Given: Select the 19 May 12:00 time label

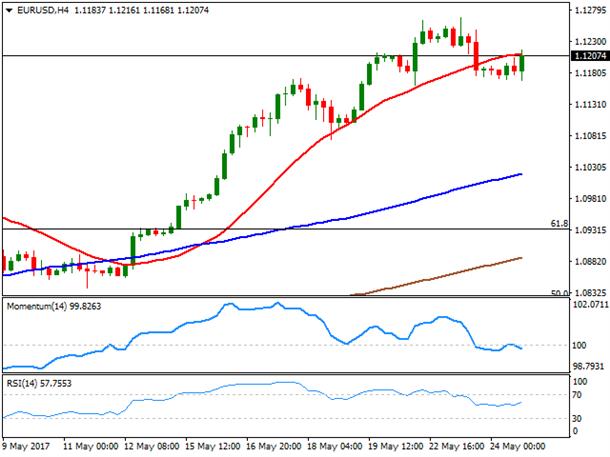Looking at the screenshot, I should coord(396,446).
